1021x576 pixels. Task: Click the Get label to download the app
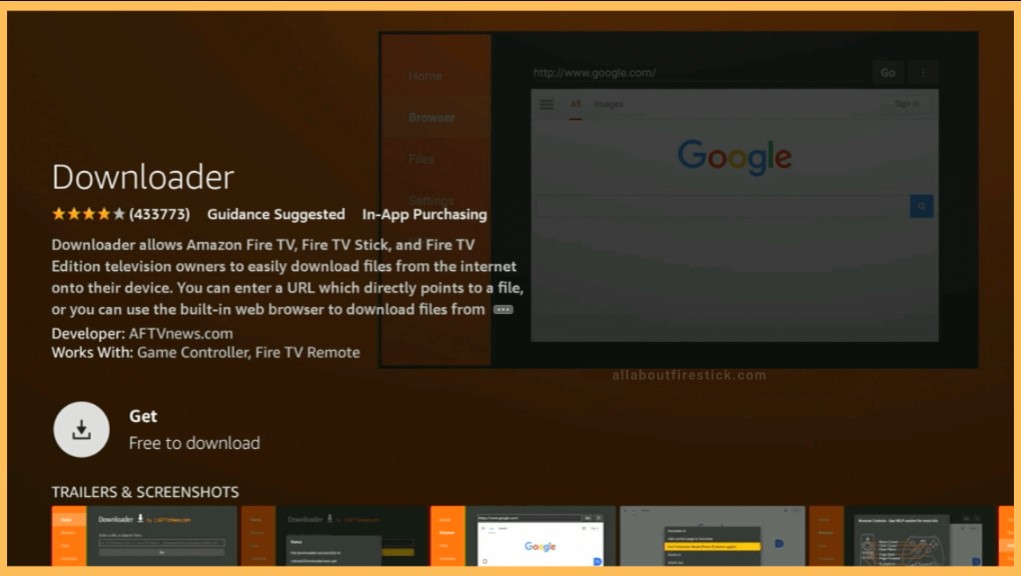143,416
